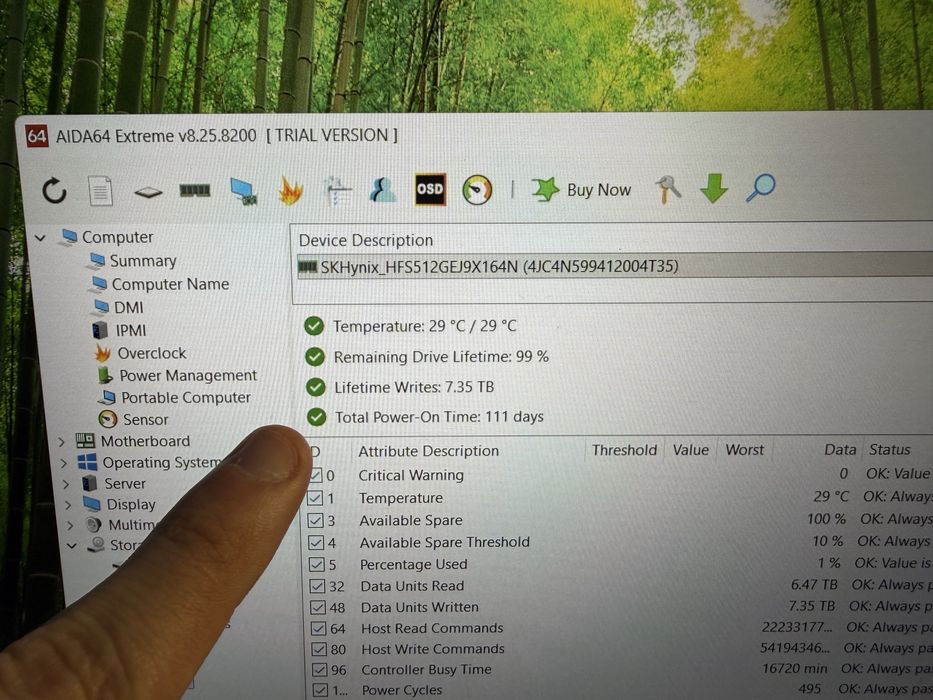Open the DMI tree item
The width and height of the screenshot is (933, 700).
[x=129, y=307]
